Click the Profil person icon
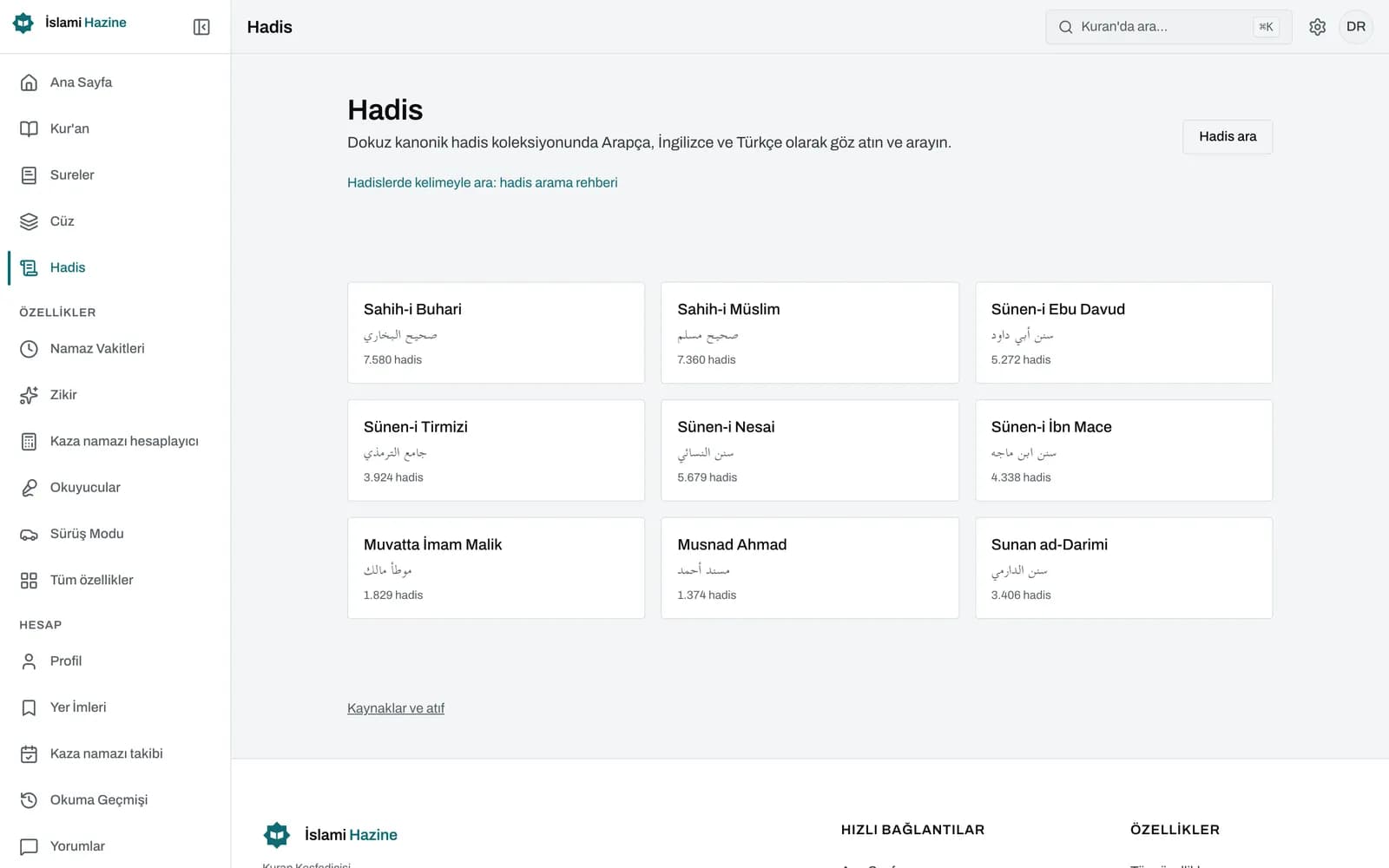The height and width of the screenshot is (868, 1389). coord(29,661)
